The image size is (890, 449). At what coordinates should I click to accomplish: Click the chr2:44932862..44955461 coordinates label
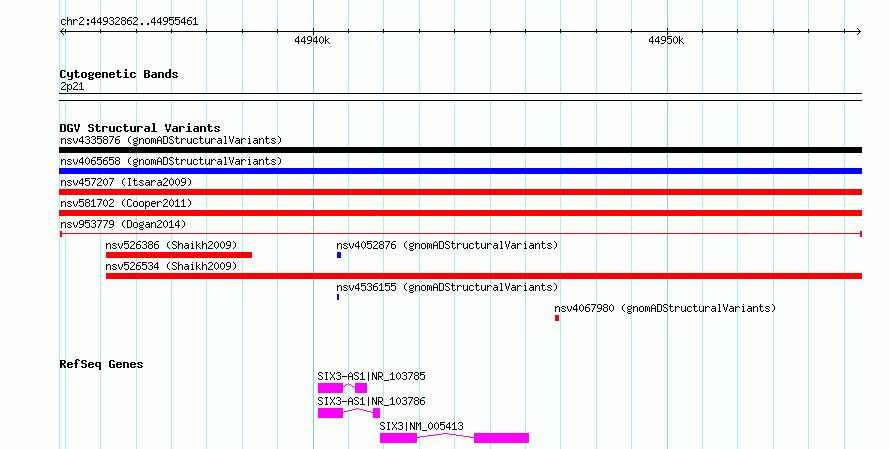coord(129,22)
